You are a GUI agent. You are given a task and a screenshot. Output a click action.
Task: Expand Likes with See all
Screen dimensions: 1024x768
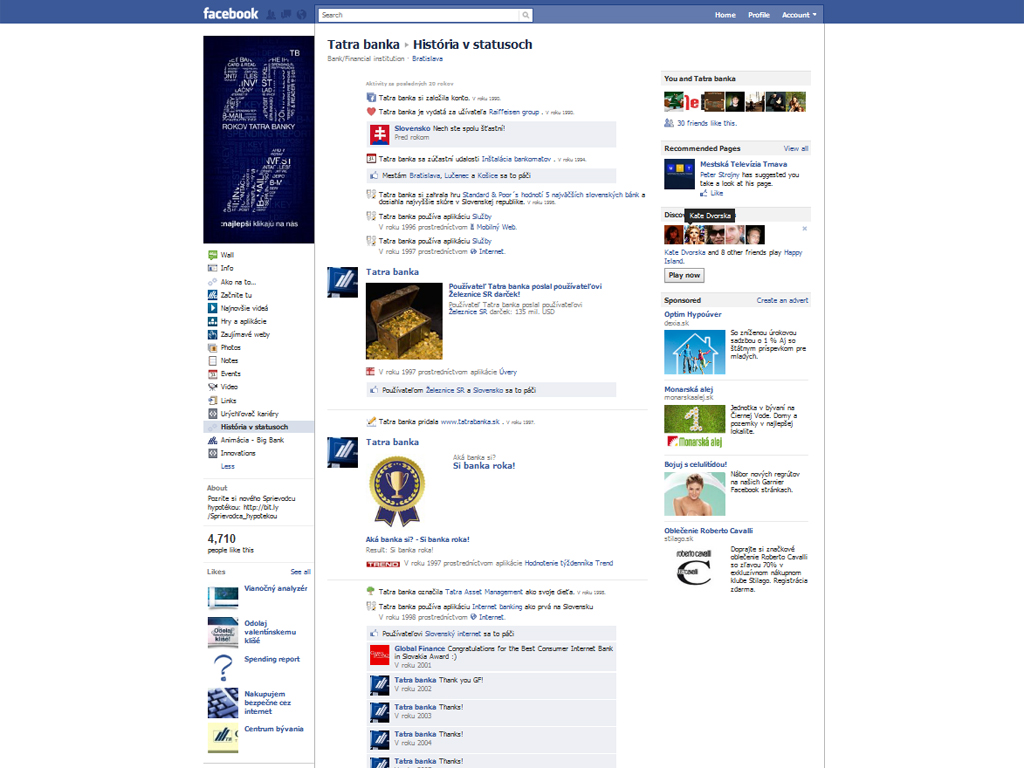300,572
